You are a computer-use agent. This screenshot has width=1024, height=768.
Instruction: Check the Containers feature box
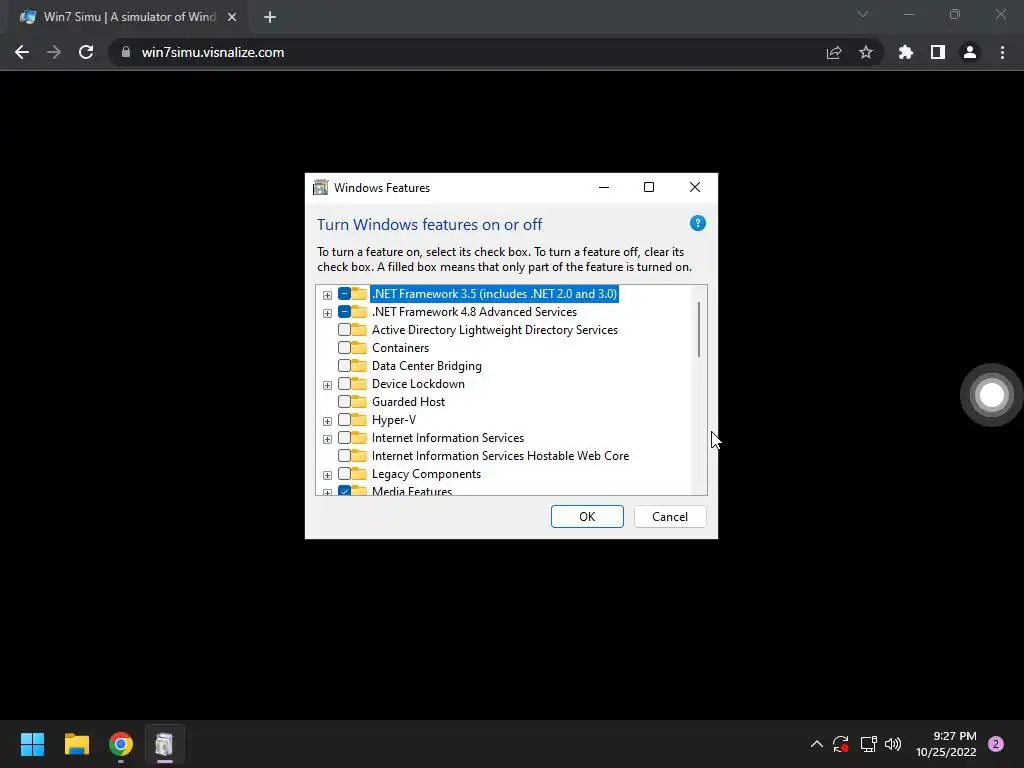(344, 347)
